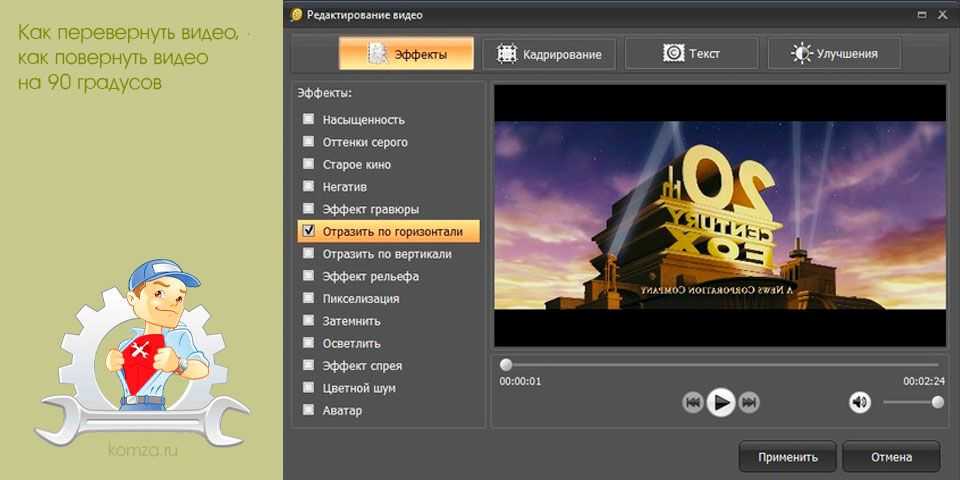Click the video preview image
960x480 pixels.
(x=720, y=216)
